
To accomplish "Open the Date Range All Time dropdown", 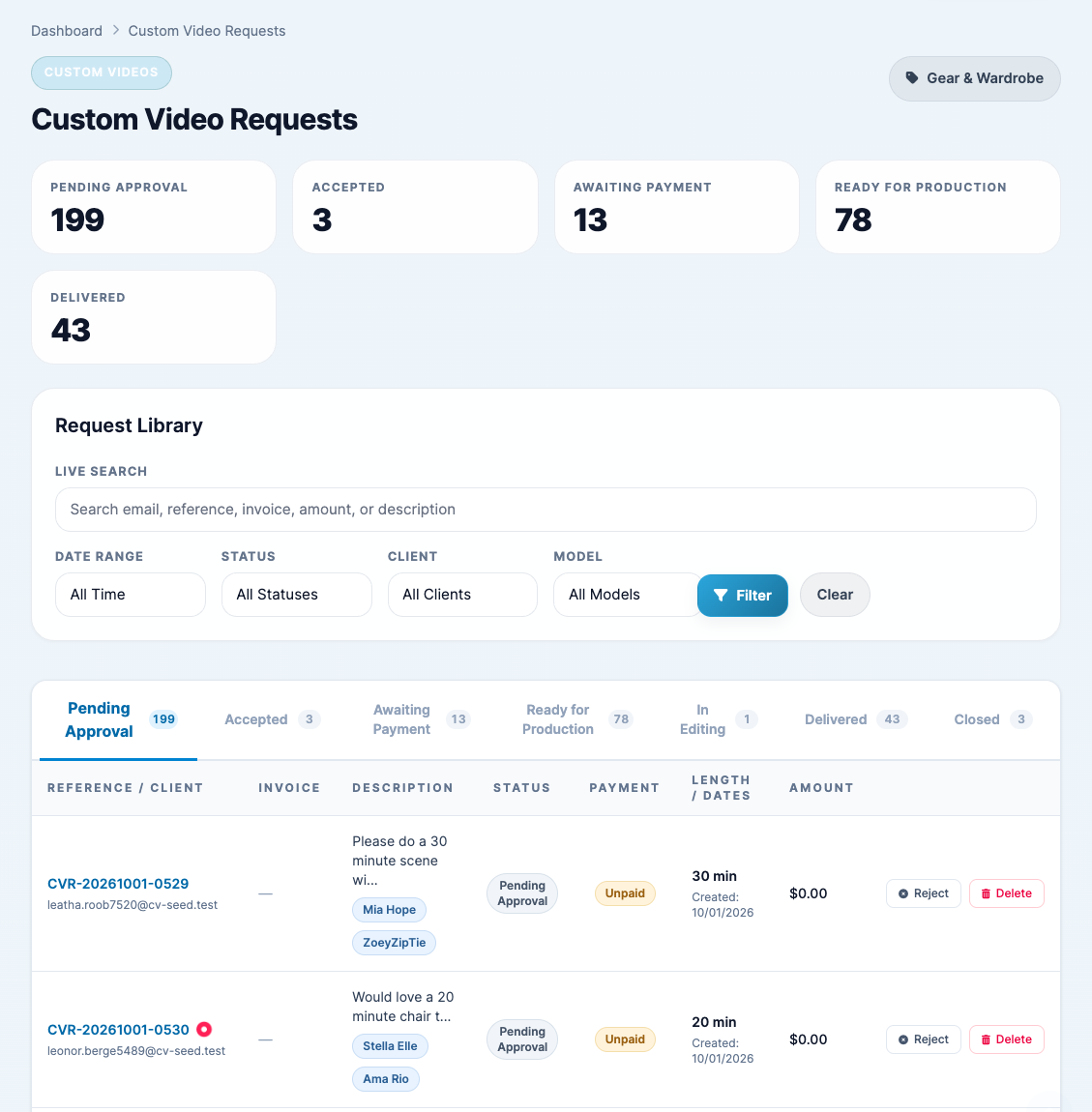I will click(131, 595).
